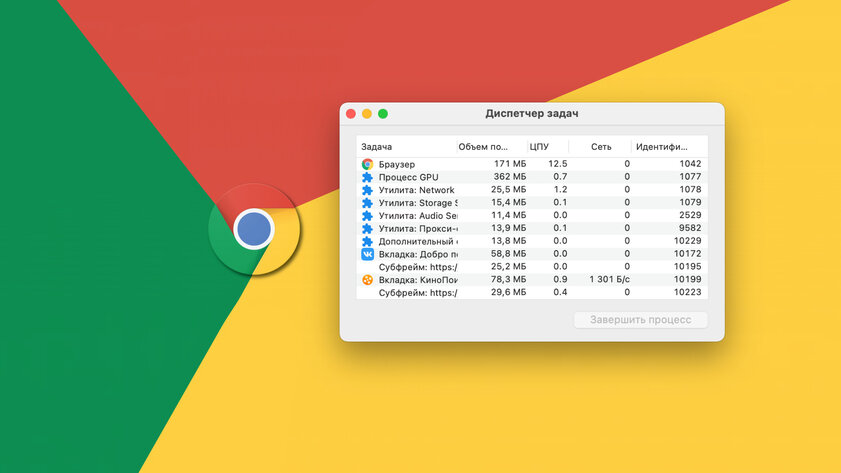
Task: Click the 12.5 CPU value
Action: point(558,164)
